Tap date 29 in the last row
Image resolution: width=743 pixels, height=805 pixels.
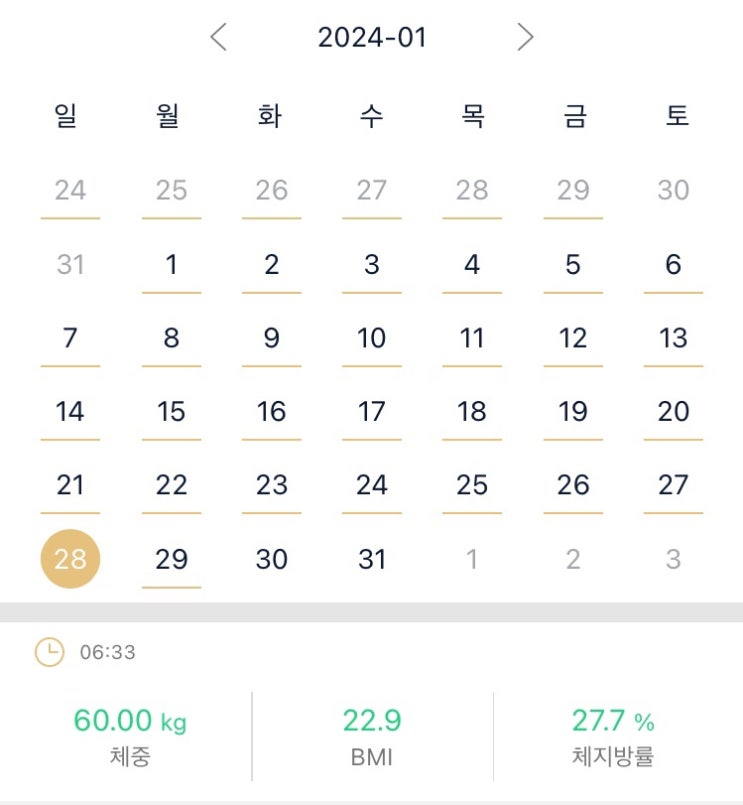tap(171, 559)
